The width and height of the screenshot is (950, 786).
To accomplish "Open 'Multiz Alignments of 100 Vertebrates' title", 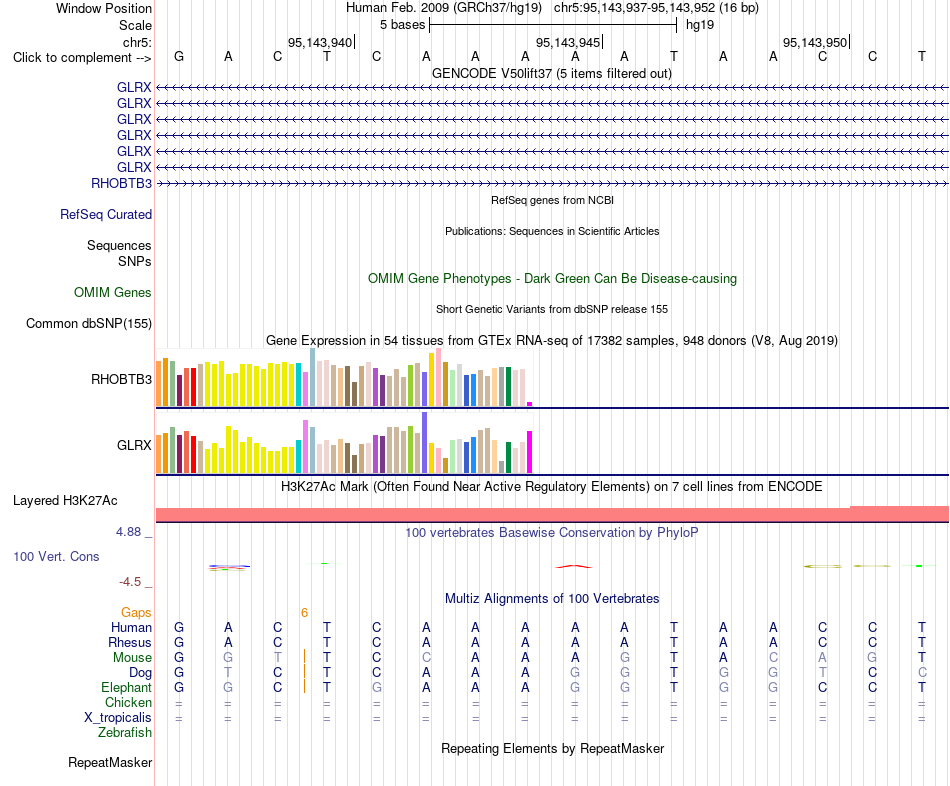I will (552, 599).
